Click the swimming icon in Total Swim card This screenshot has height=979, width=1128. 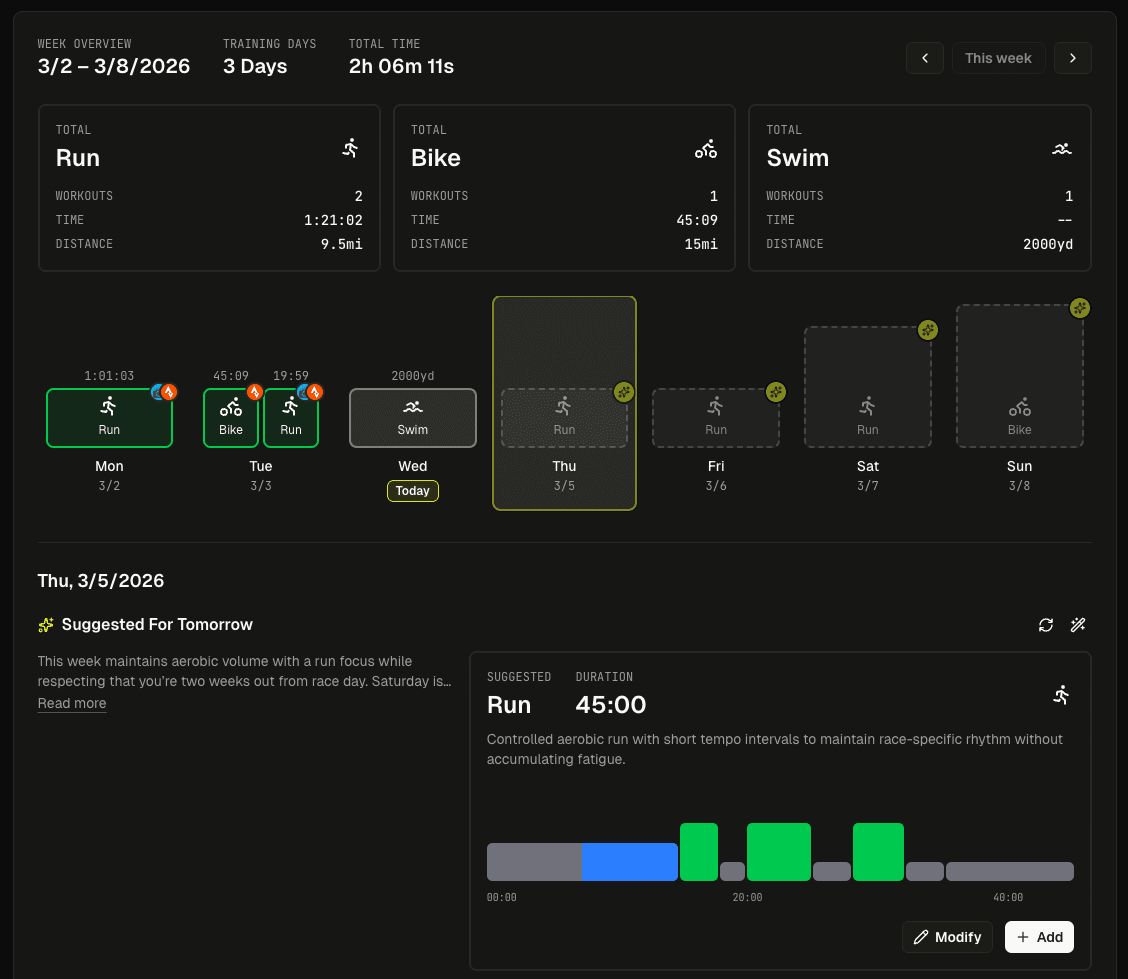click(x=1061, y=149)
